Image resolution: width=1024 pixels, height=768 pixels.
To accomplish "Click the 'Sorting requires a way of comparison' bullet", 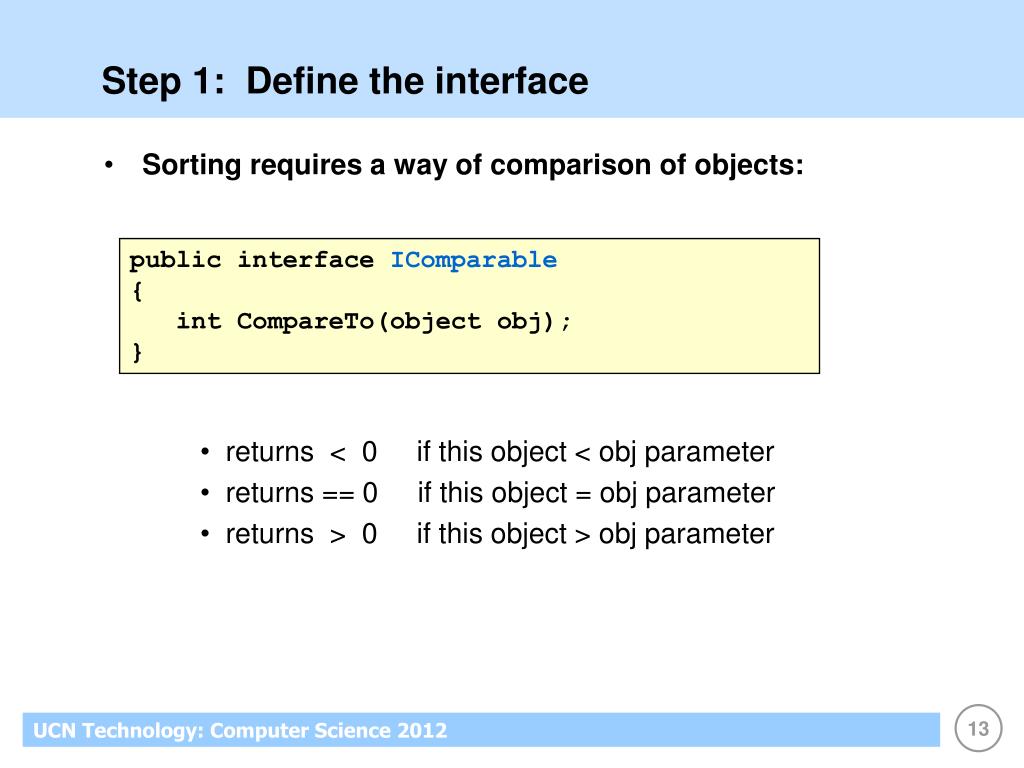I will (x=473, y=165).
